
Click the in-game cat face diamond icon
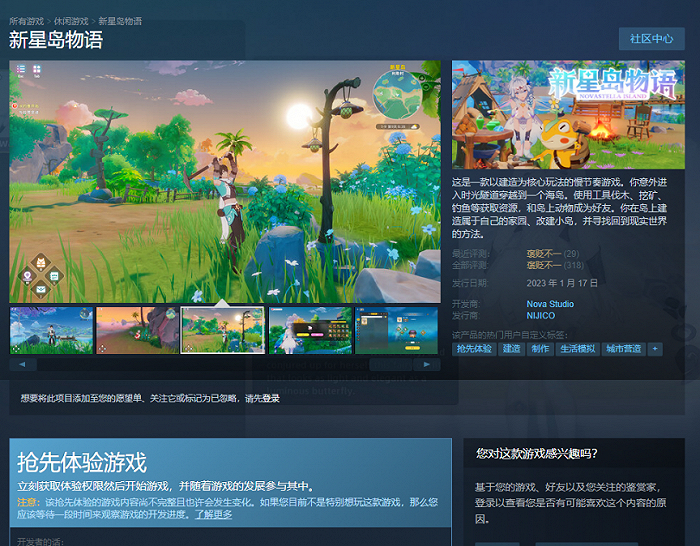click(41, 263)
